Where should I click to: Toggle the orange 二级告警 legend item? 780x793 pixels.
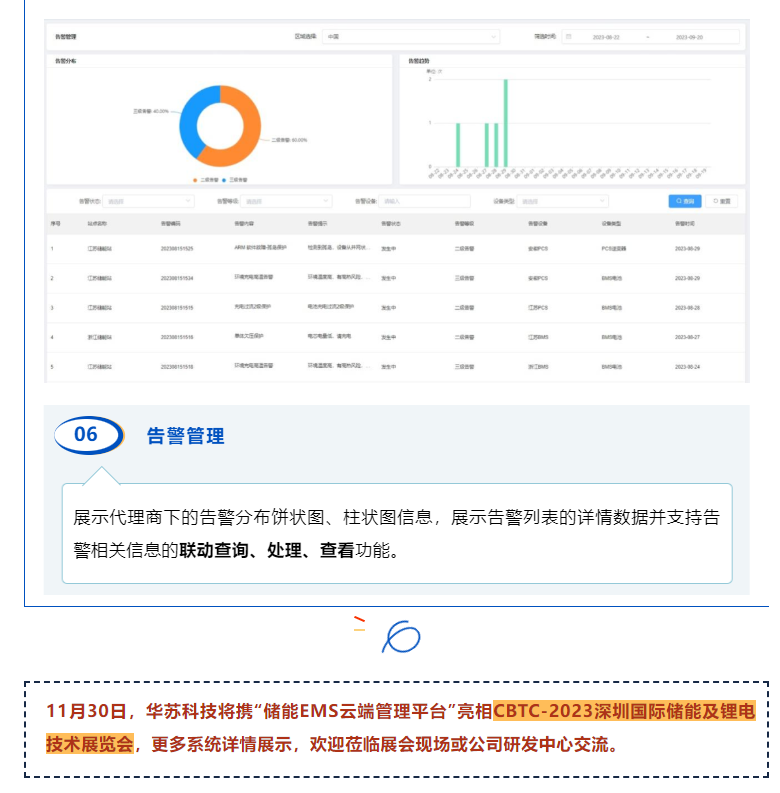click(207, 179)
